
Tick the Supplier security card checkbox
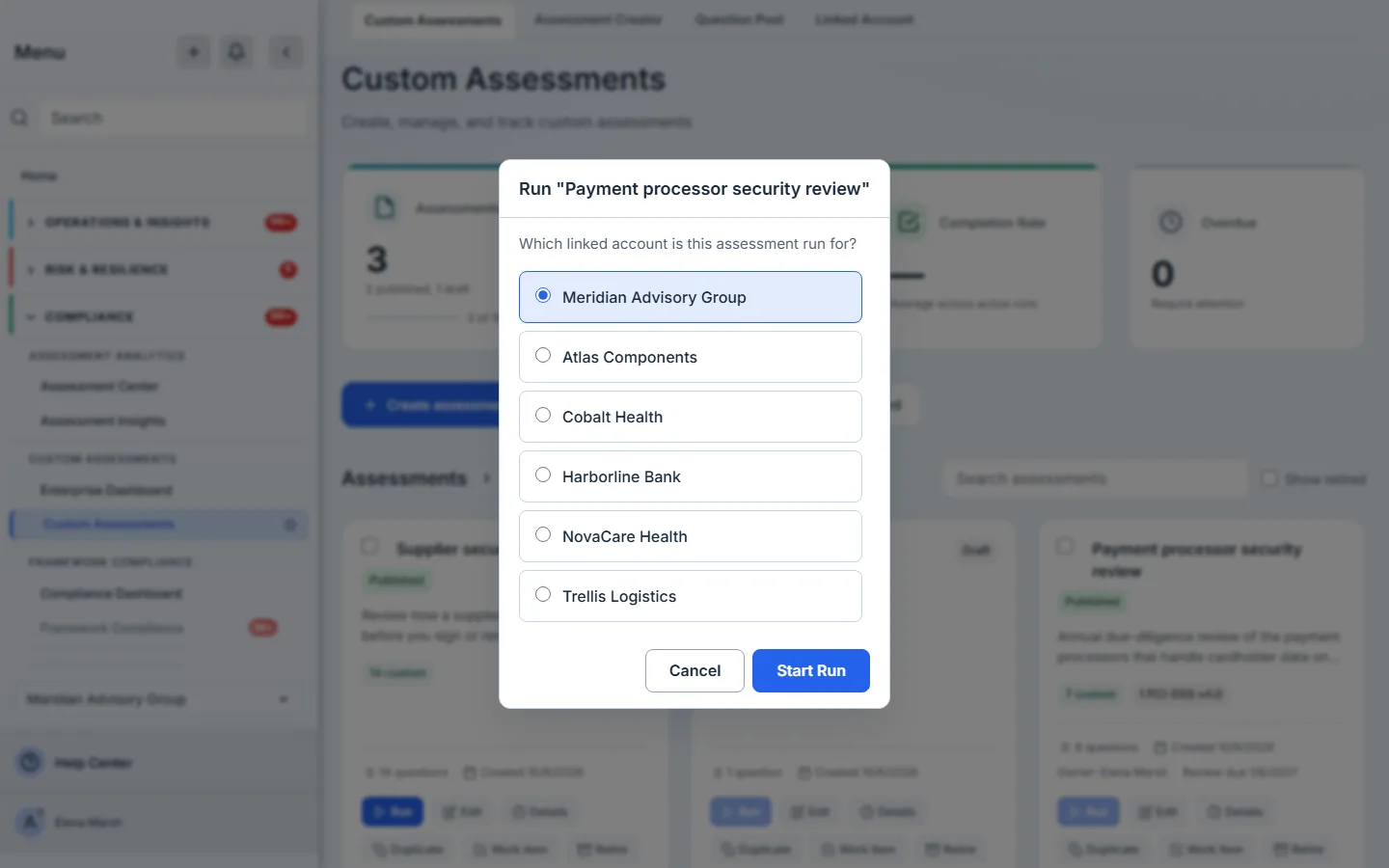click(369, 546)
